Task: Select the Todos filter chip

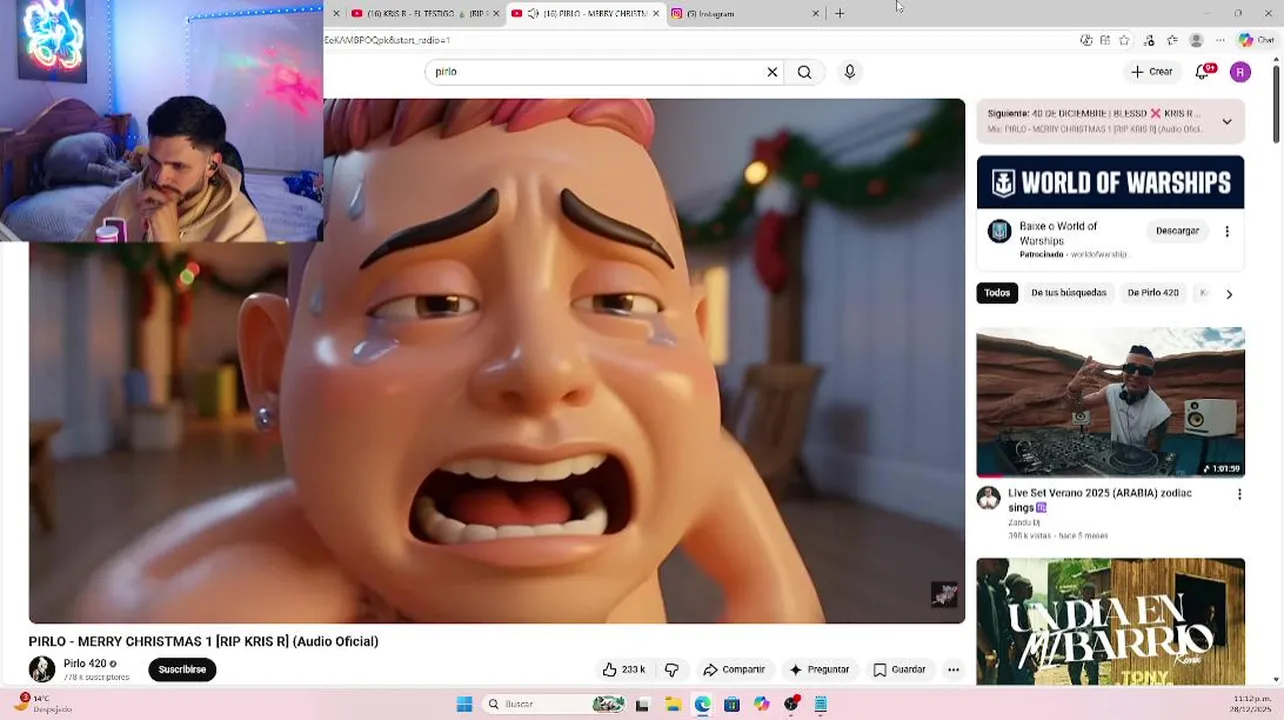Action: tap(997, 293)
